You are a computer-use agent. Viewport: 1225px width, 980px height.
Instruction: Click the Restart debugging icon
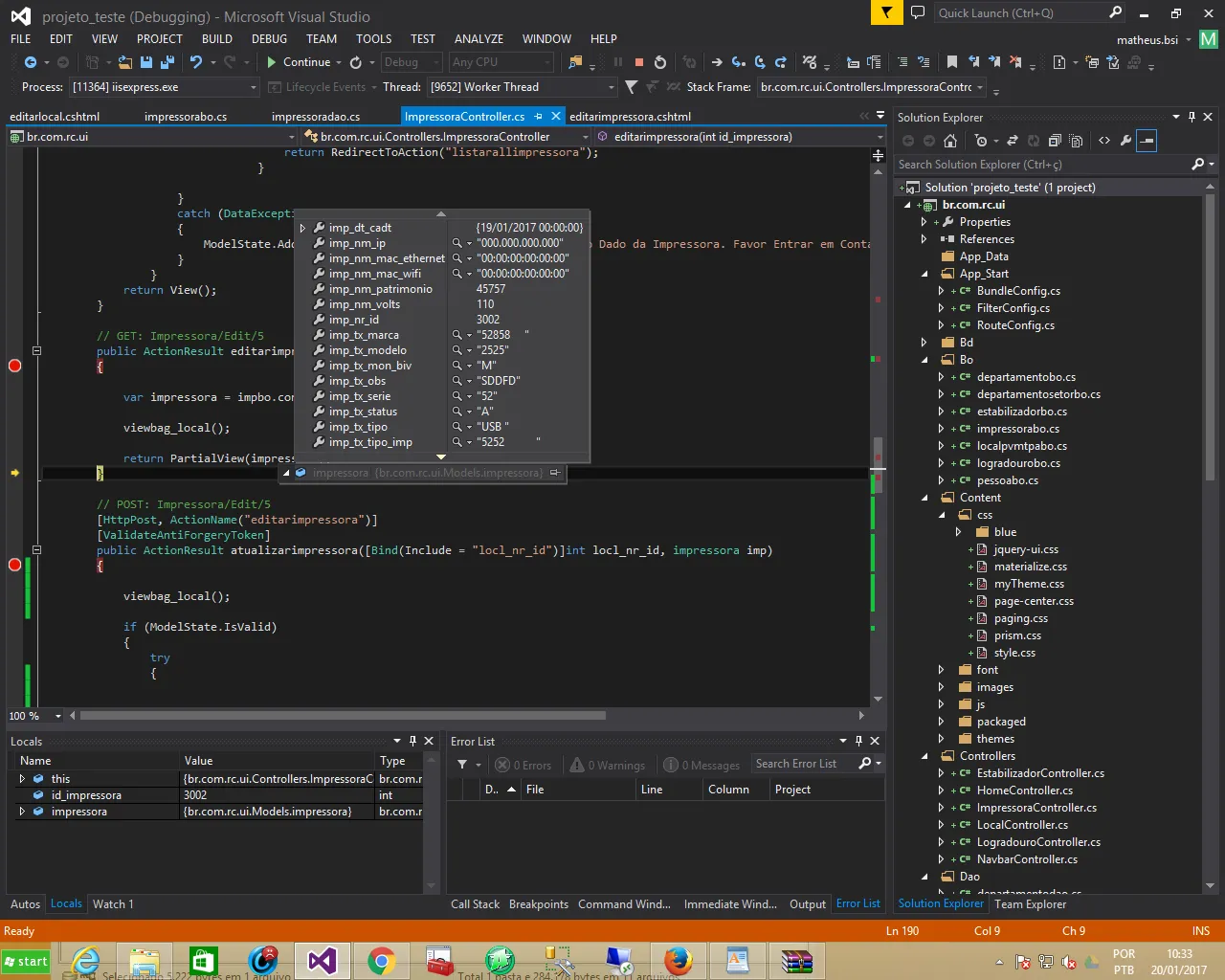659,62
